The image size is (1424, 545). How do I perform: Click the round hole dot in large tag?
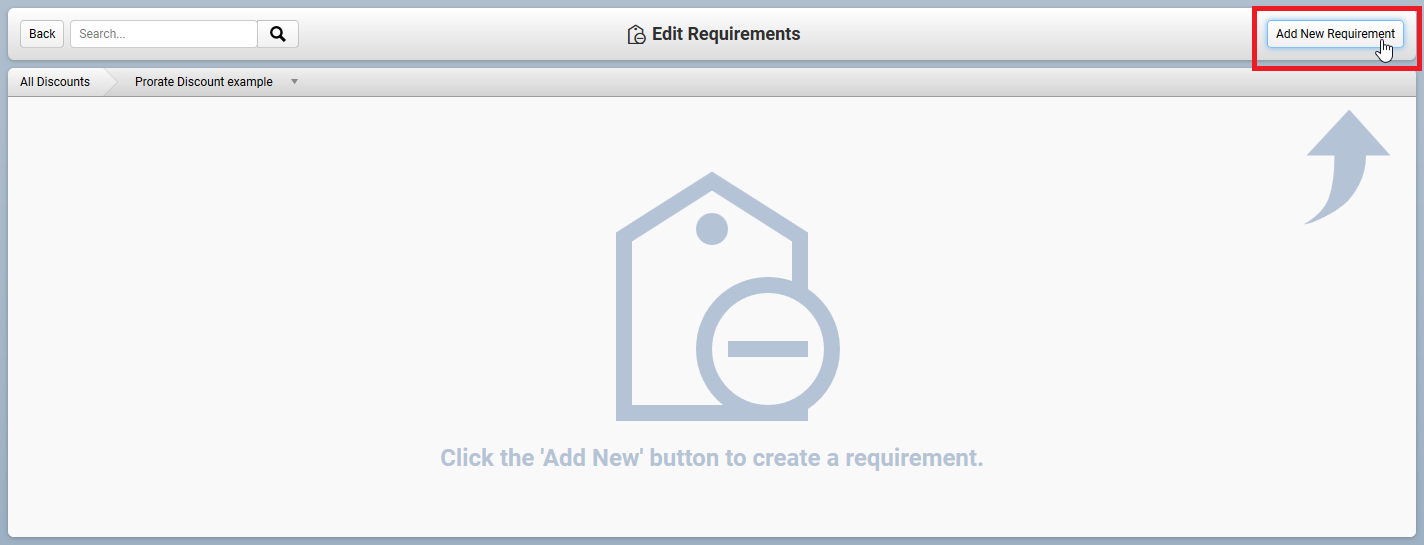pyautogui.click(x=711, y=228)
